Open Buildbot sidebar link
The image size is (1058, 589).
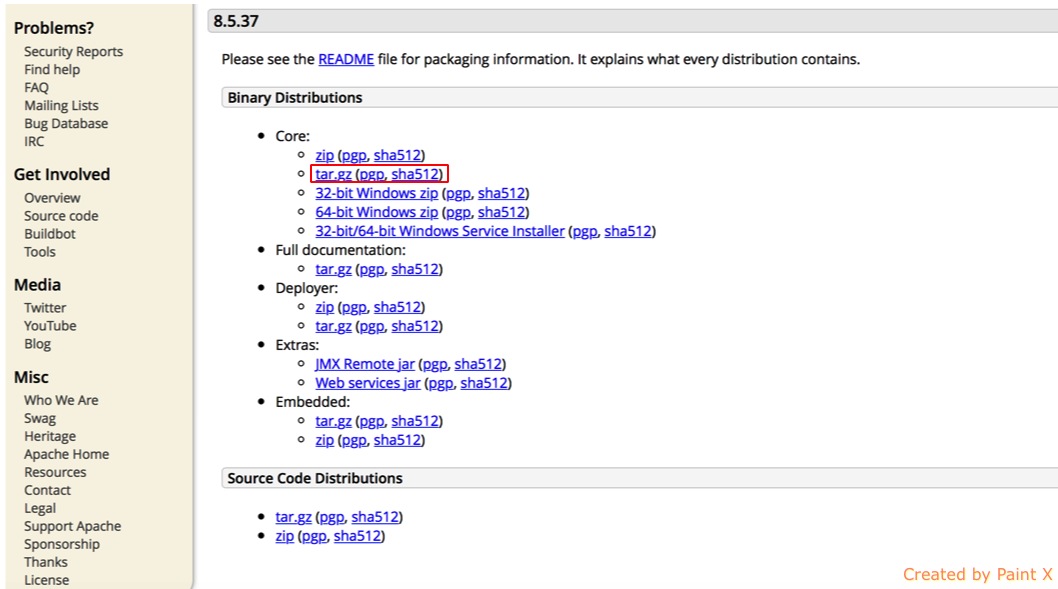50,234
